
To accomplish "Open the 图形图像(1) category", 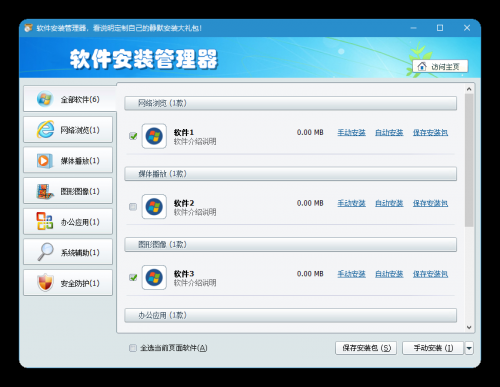I will 68,191.
